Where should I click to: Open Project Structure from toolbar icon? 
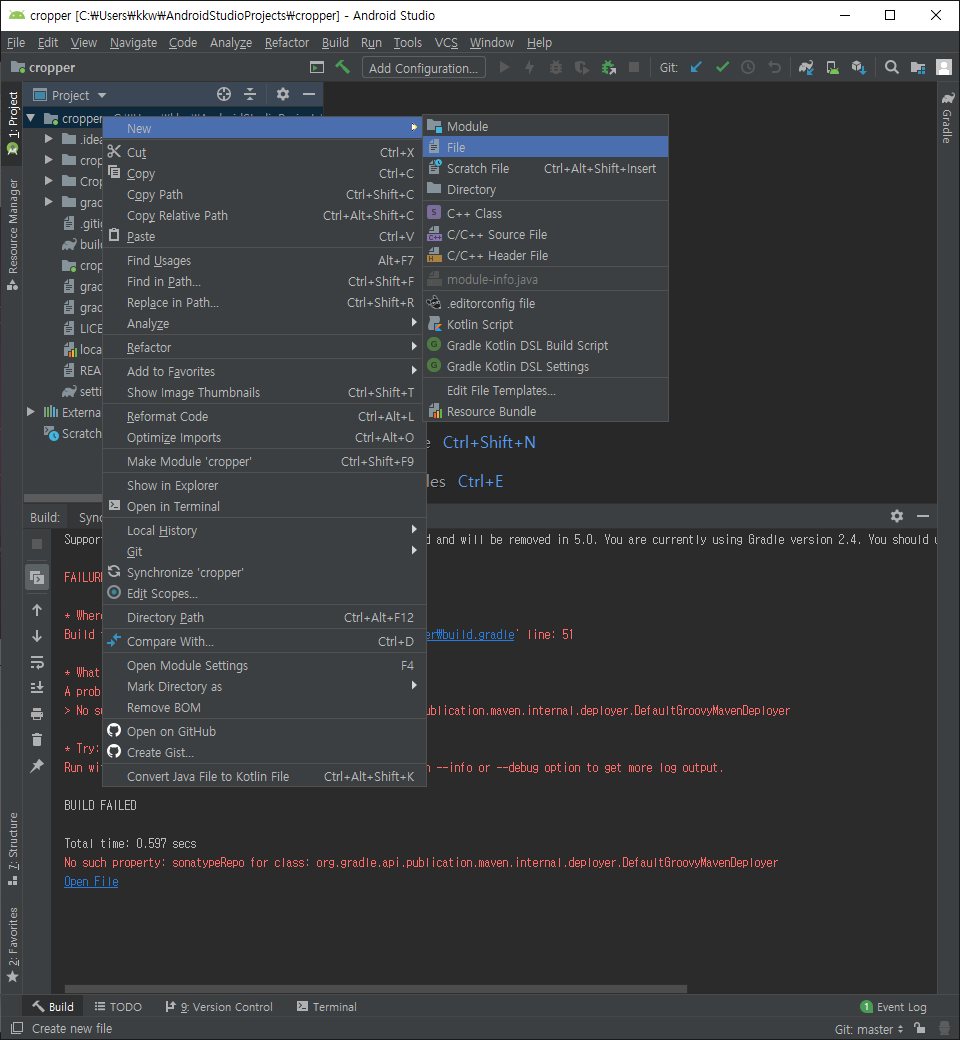click(x=918, y=67)
